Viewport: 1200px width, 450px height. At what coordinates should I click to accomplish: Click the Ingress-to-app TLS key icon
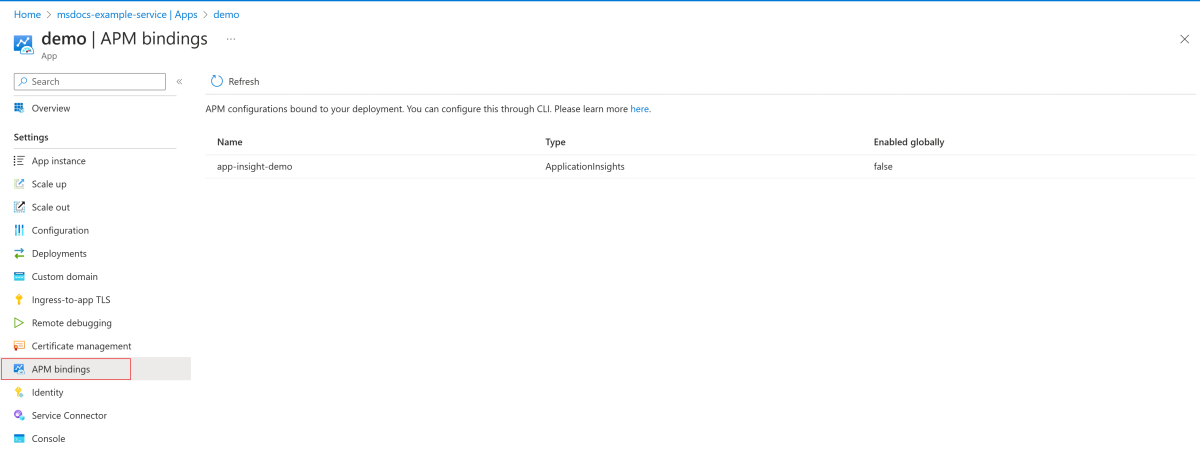click(19, 300)
